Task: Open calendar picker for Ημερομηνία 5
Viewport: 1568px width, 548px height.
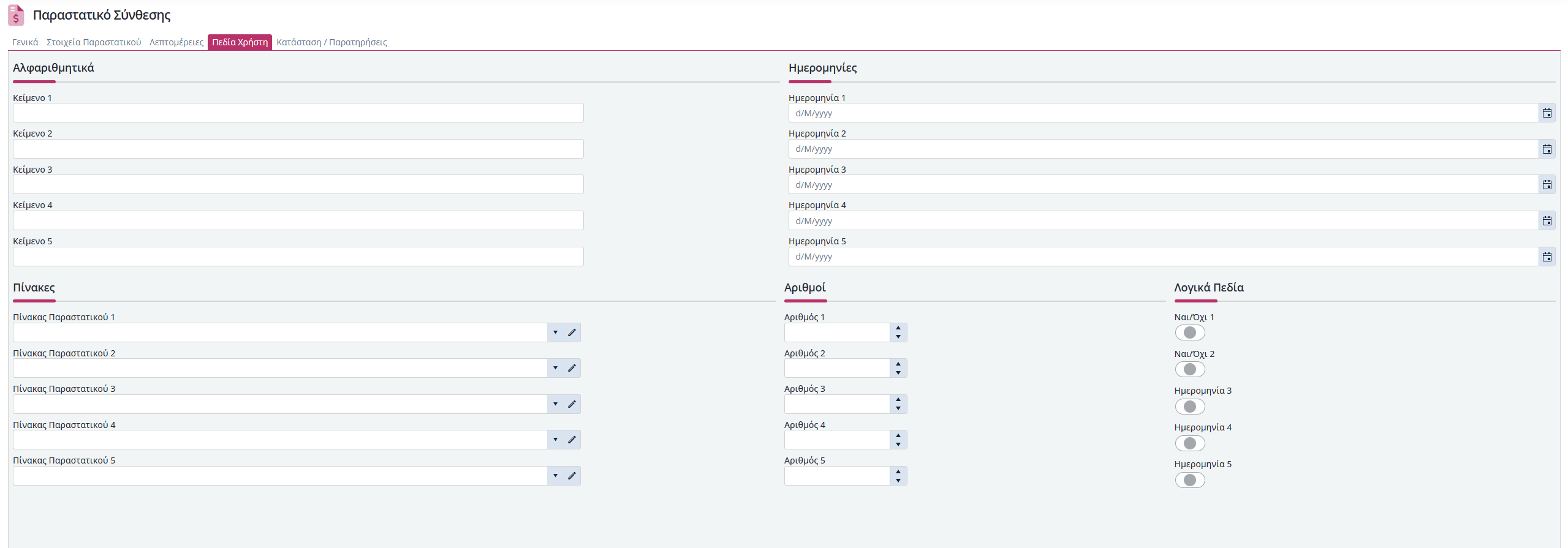Action: click(1547, 257)
